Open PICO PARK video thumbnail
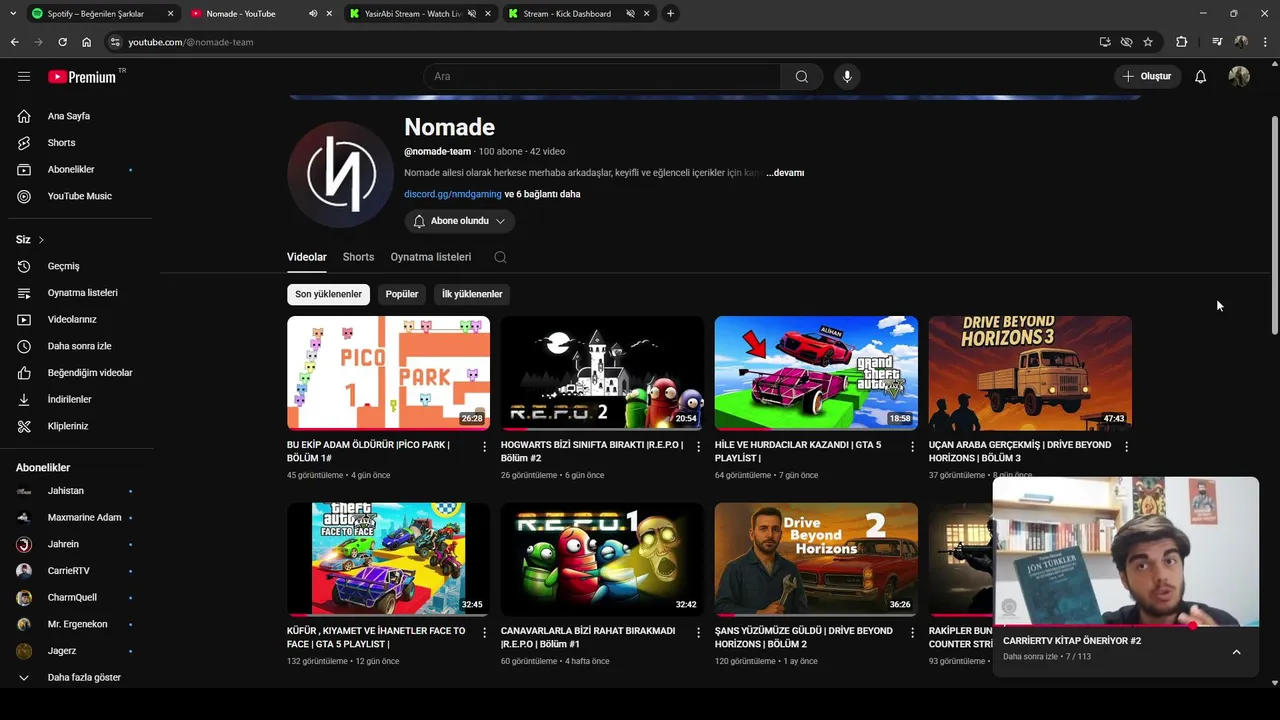Image resolution: width=1280 pixels, height=720 pixels. (388, 373)
